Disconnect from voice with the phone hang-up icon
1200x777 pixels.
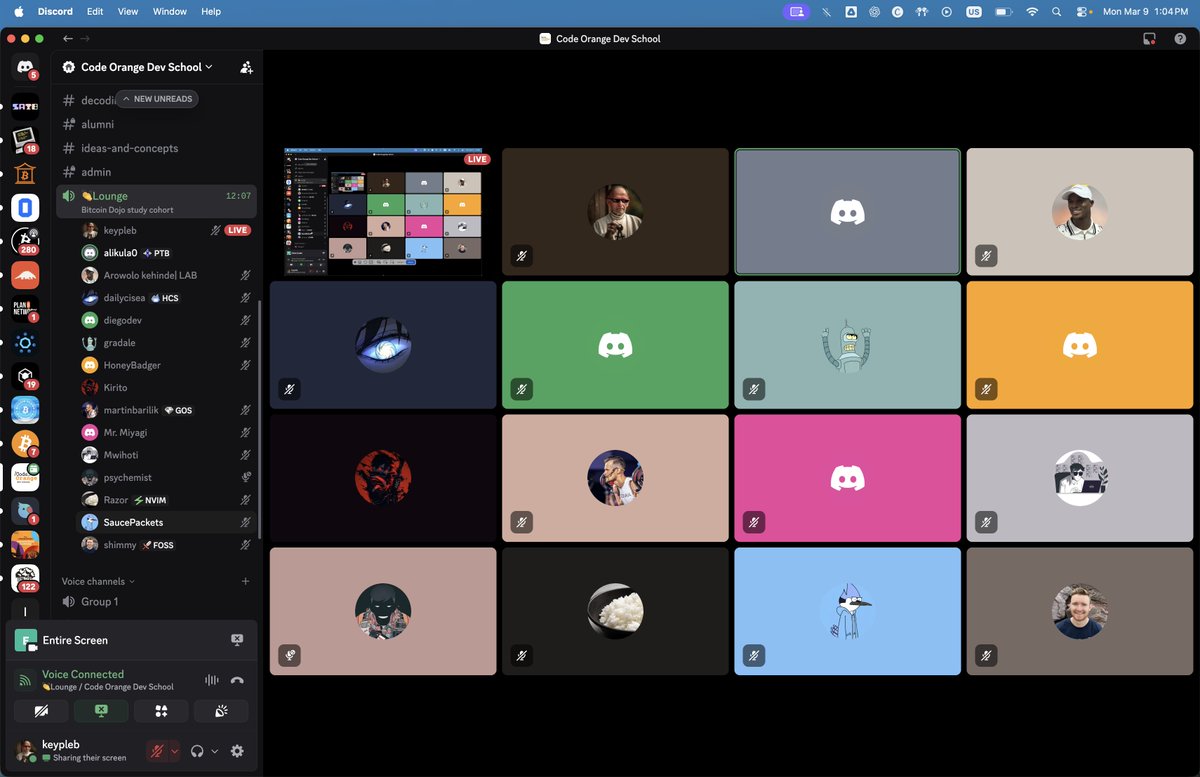pos(237,680)
